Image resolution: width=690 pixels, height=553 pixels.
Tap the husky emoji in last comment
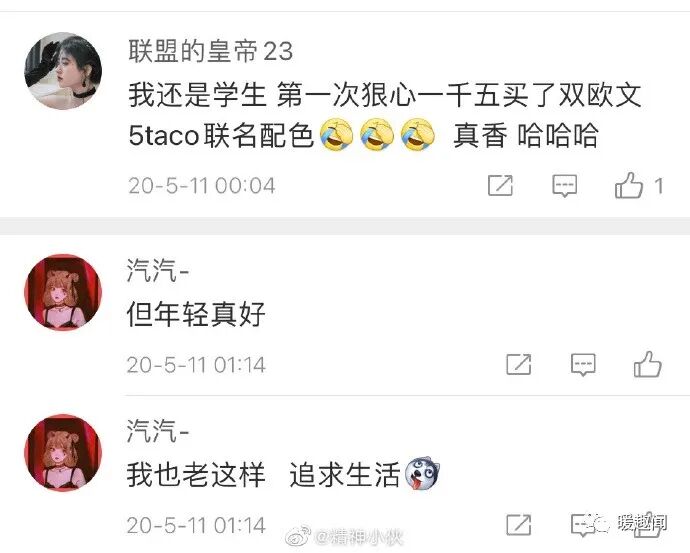[422, 473]
